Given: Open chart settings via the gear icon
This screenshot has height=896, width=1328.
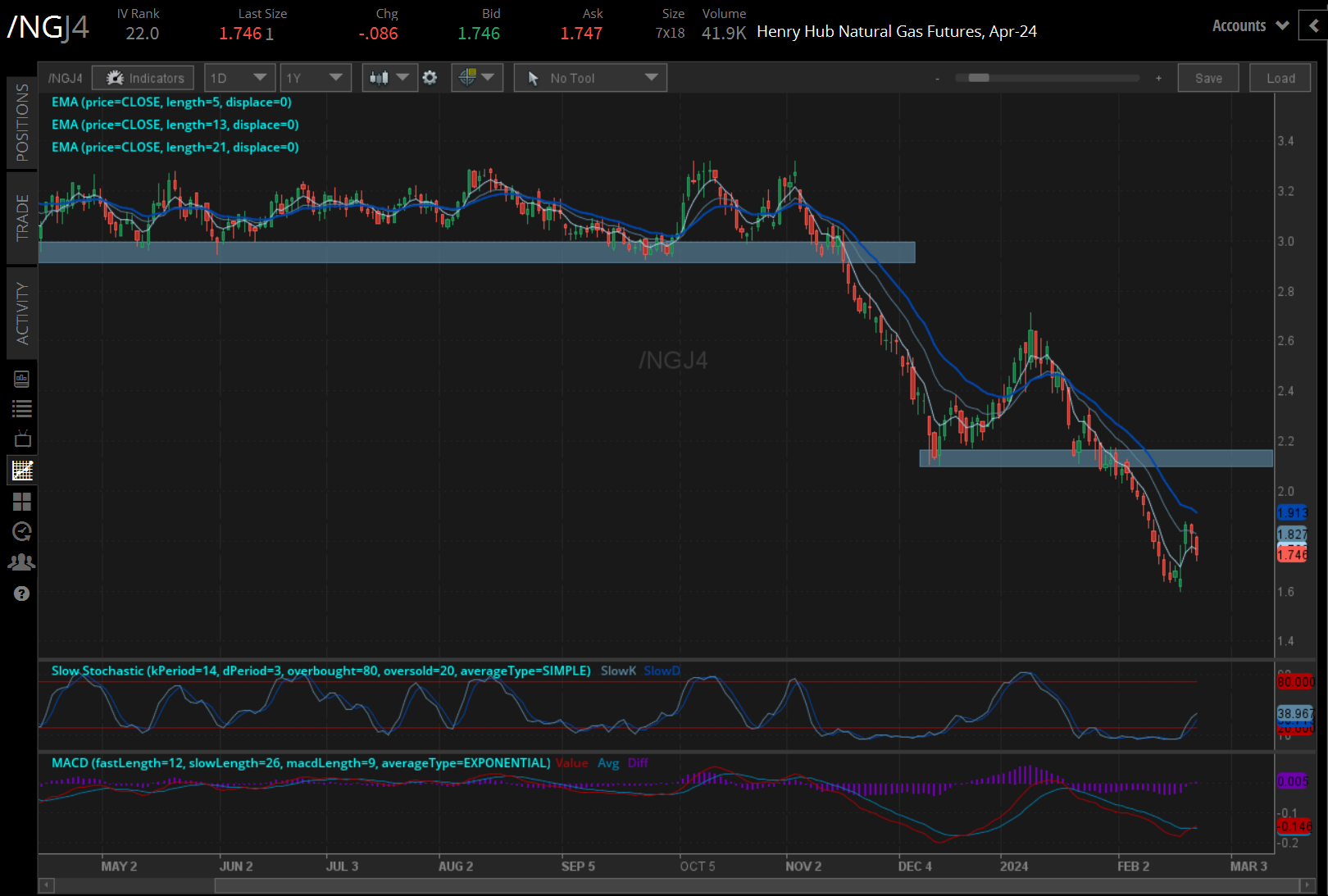Looking at the screenshot, I should (430, 77).
